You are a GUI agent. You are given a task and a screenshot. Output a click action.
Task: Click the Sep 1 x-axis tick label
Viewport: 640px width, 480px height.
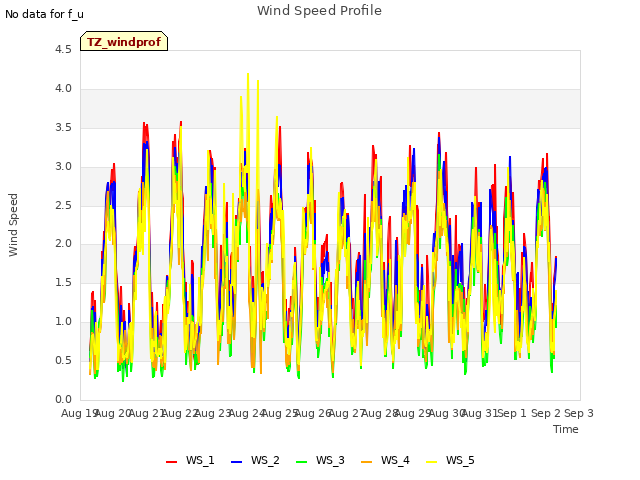[x=512, y=413]
